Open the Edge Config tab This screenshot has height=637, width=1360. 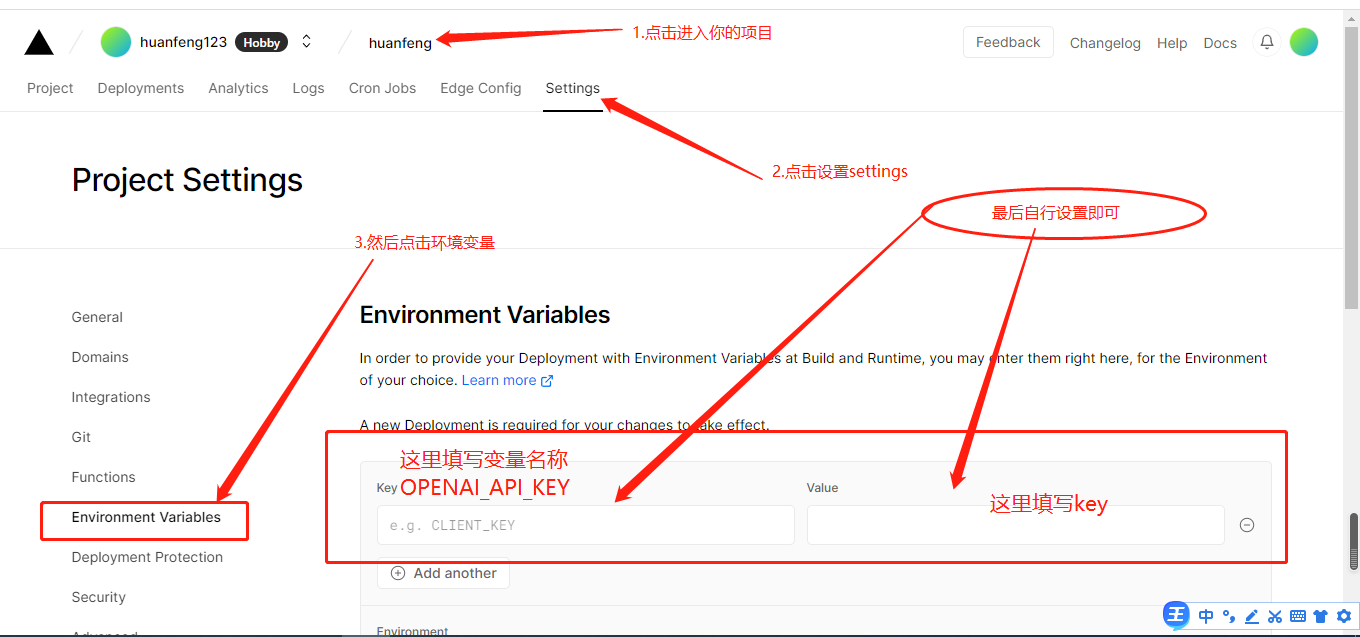tap(480, 88)
